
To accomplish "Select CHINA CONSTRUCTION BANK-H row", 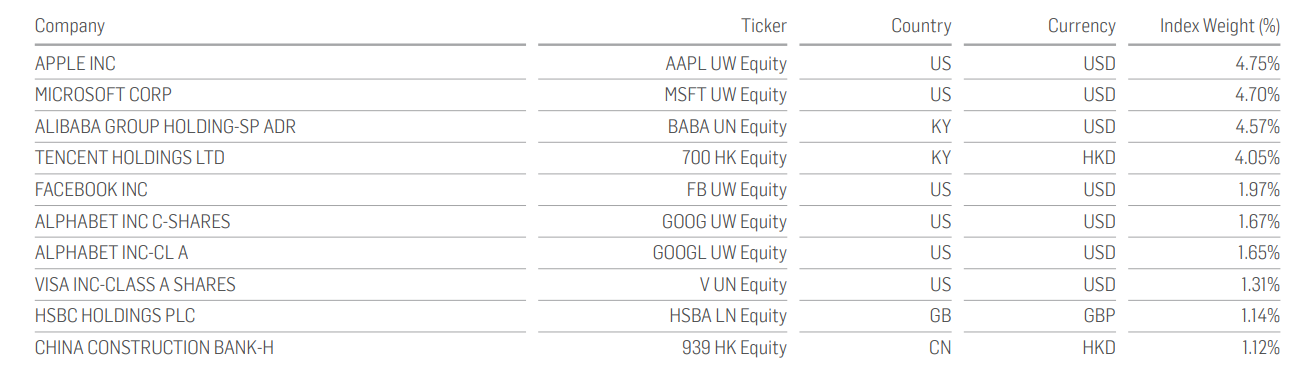I will [658, 348].
